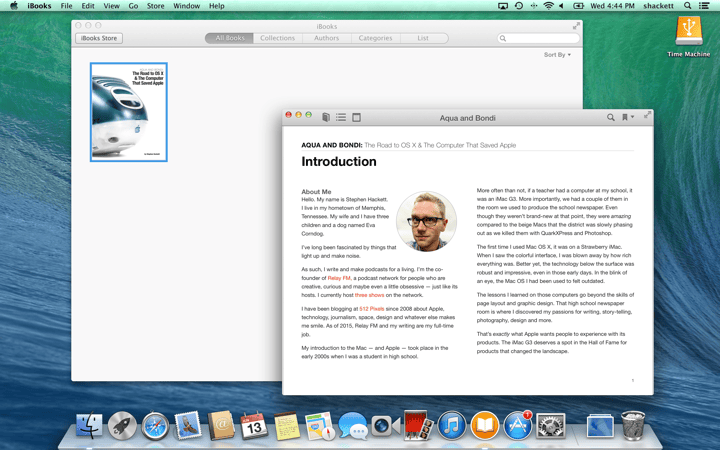The height and width of the screenshot is (450, 720).
Task: Open the Window menu
Action: (x=186, y=6)
